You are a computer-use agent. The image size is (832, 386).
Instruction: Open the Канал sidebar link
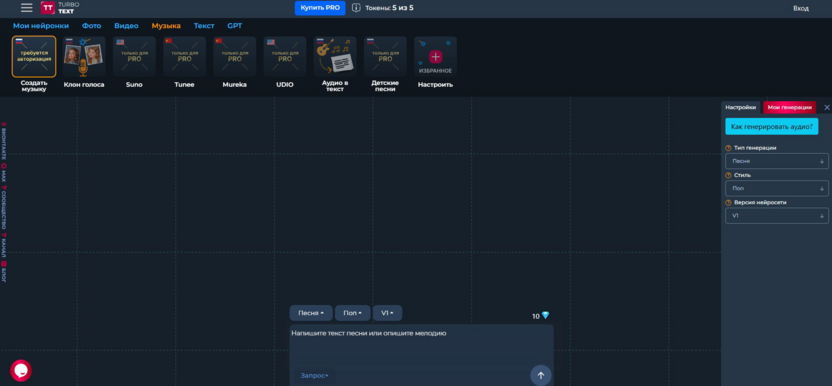click(x=3, y=245)
